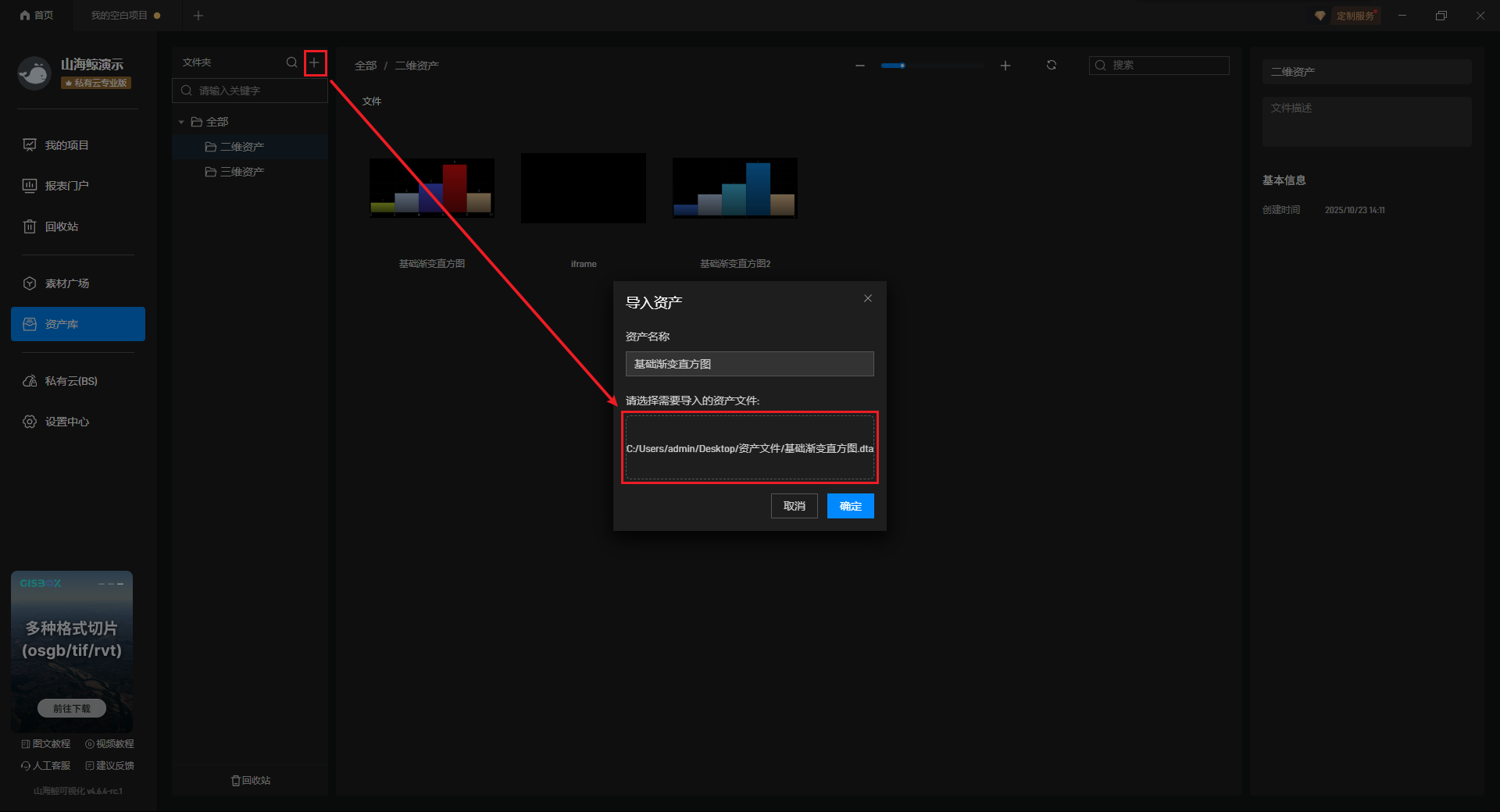Click the 前往下载 button on the banner
Viewport: 1500px width, 812px height.
pos(72,708)
